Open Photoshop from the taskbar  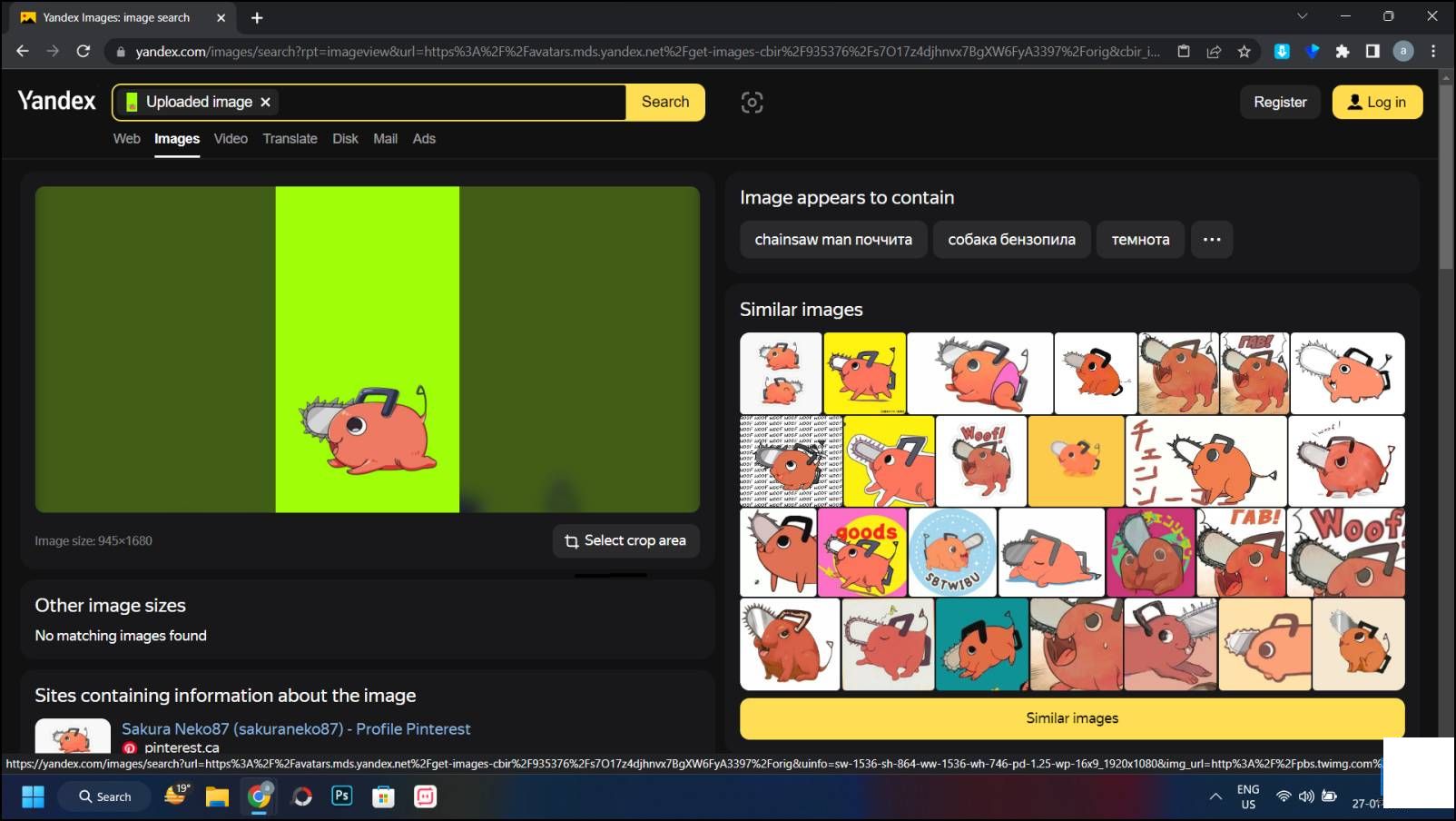342,796
